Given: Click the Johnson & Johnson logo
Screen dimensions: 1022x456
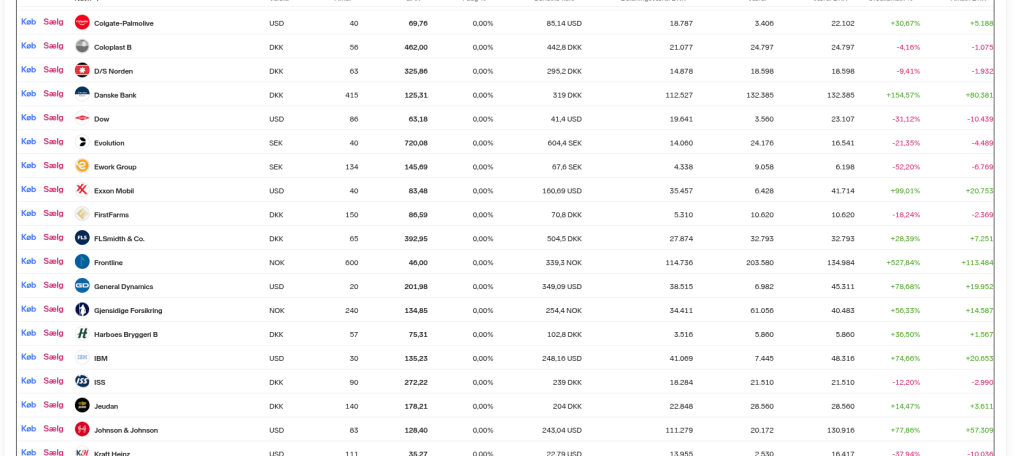Looking at the screenshot, I should click(x=82, y=429).
